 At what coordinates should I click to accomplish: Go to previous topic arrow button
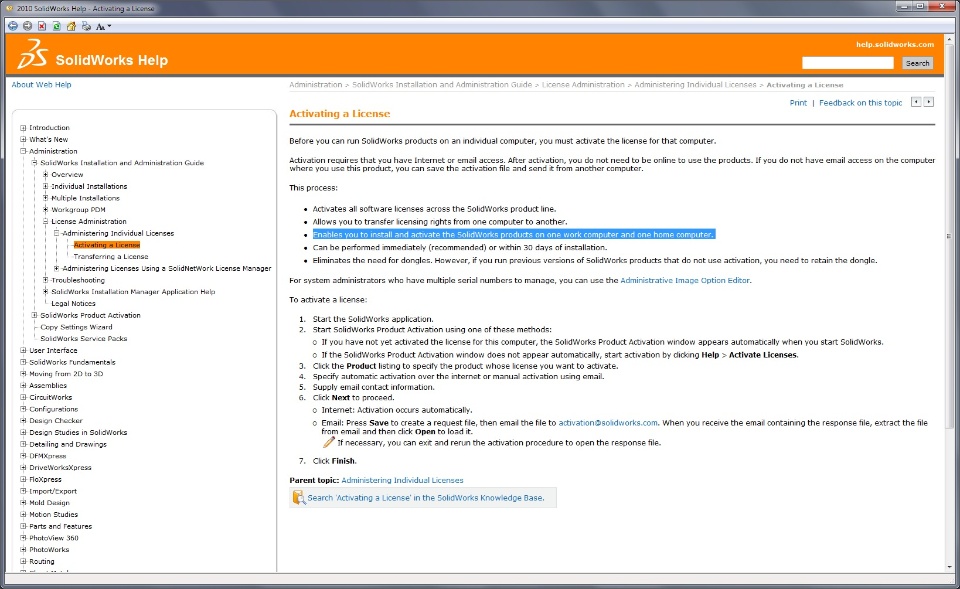916,102
